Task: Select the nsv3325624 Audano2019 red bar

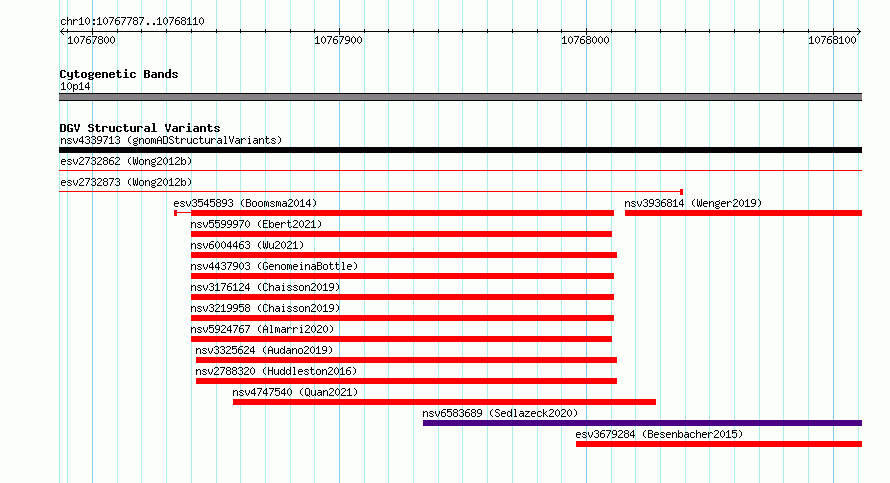Action: tap(406, 360)
